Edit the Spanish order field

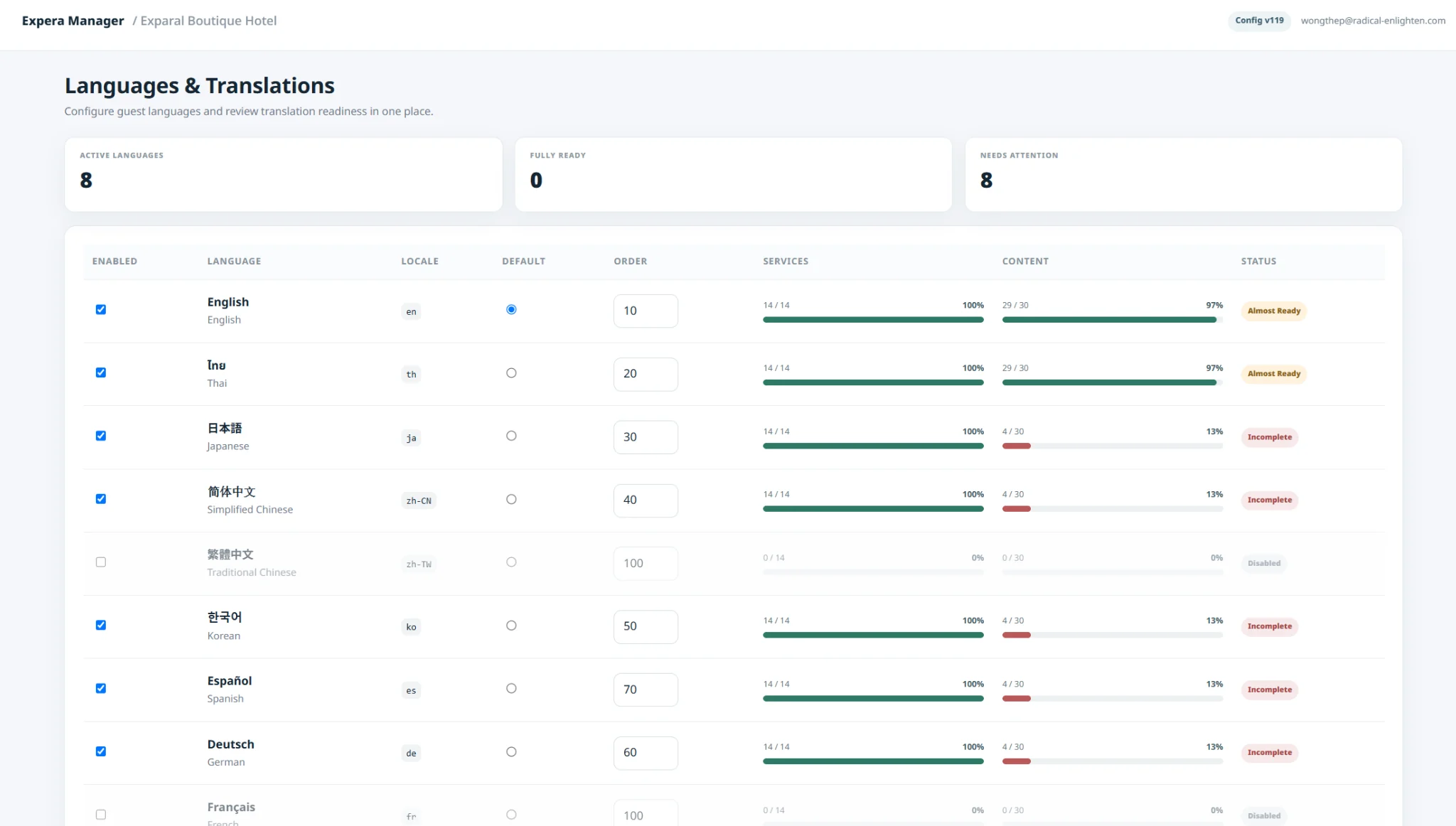pyautogui.click(x=646, y=690)
